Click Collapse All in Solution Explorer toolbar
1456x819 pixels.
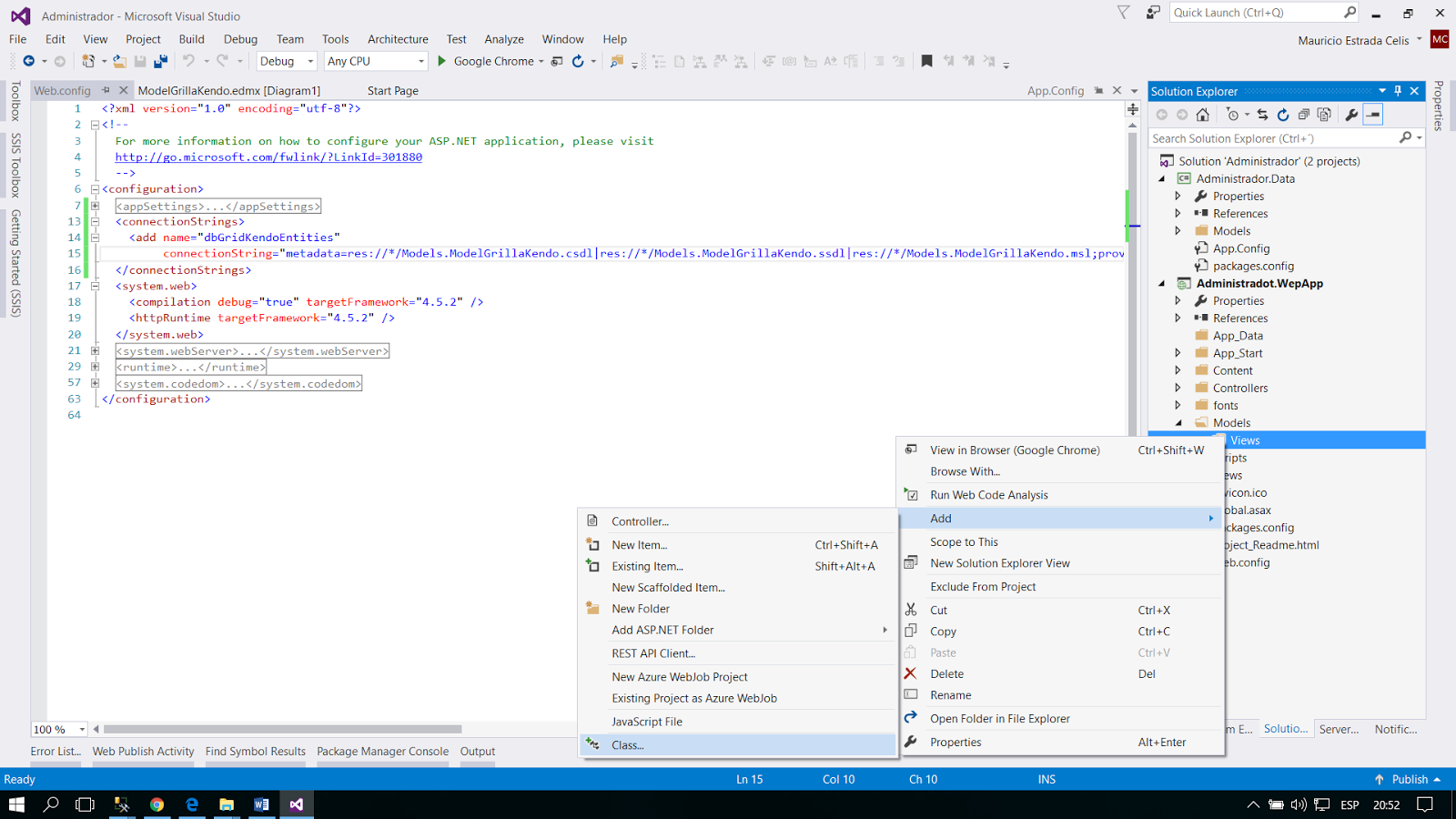1305,115
